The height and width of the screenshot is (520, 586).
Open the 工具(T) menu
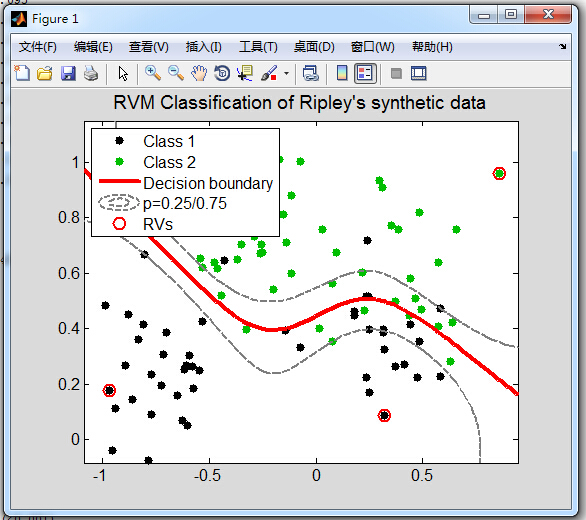click(x=258, y=47)
